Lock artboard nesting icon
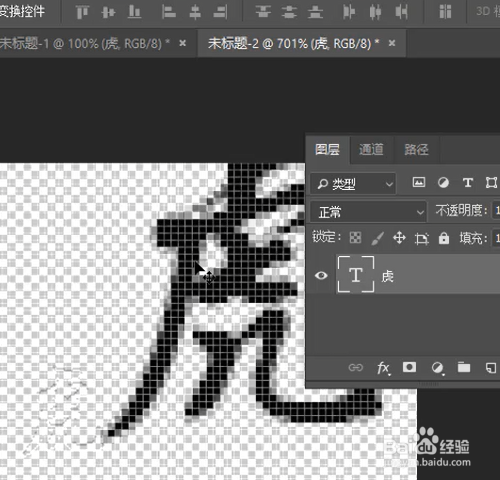 (422, 239)
